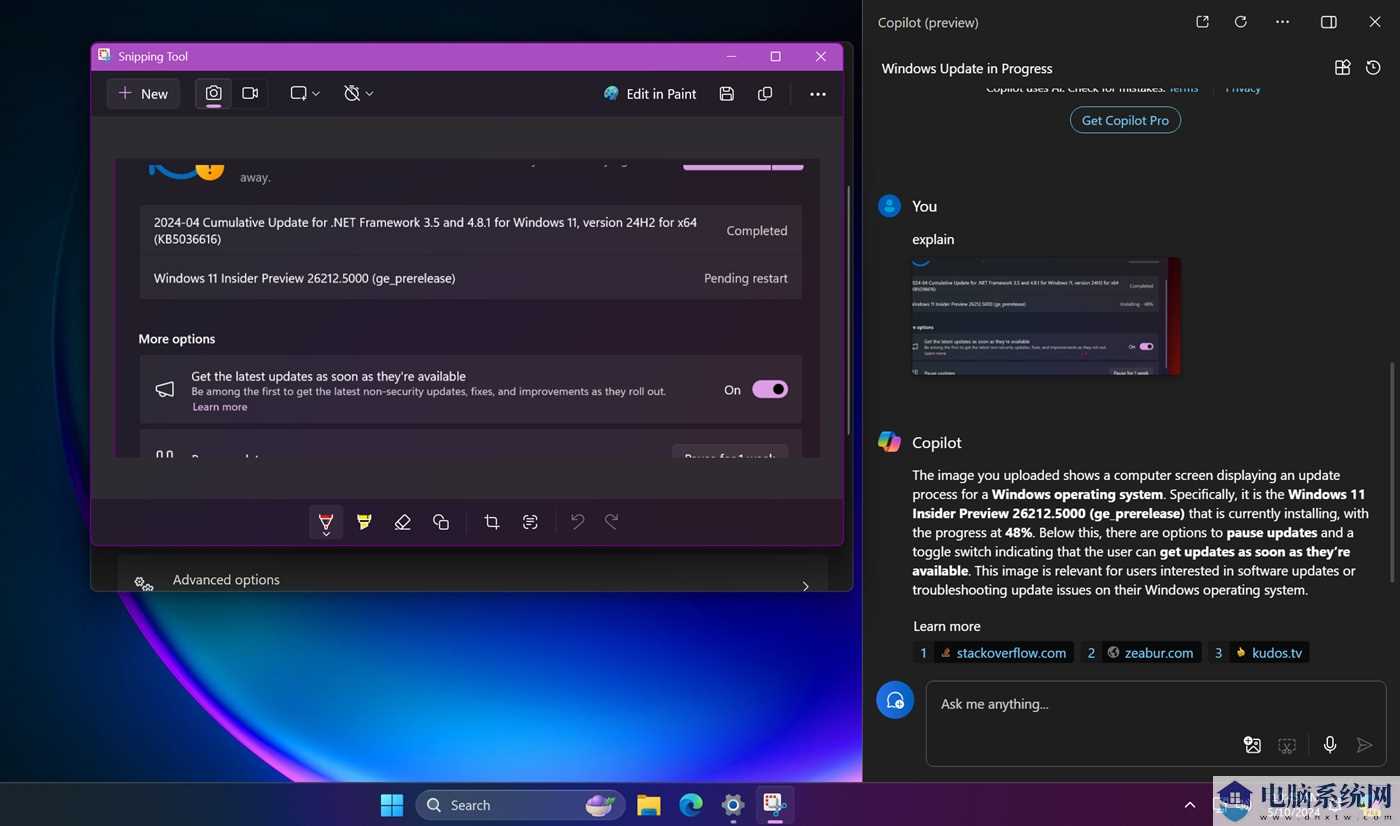Open Copilot More options menu

[x=1283, y=22]
